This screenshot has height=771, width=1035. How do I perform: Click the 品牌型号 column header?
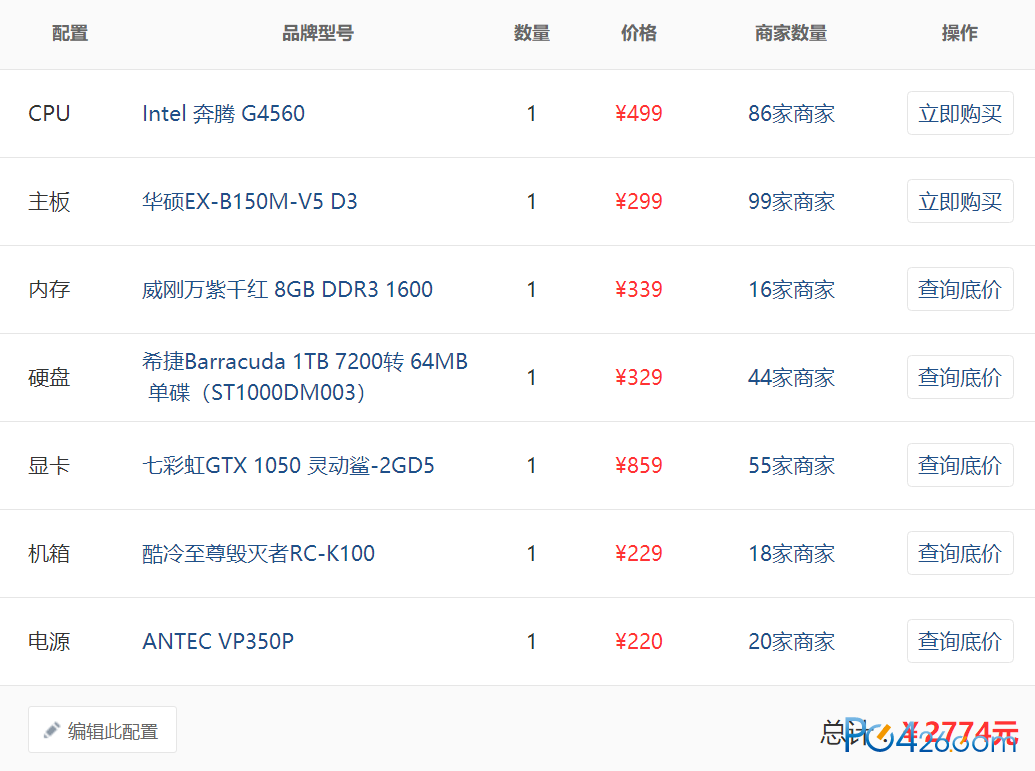[x=317, y=33]
